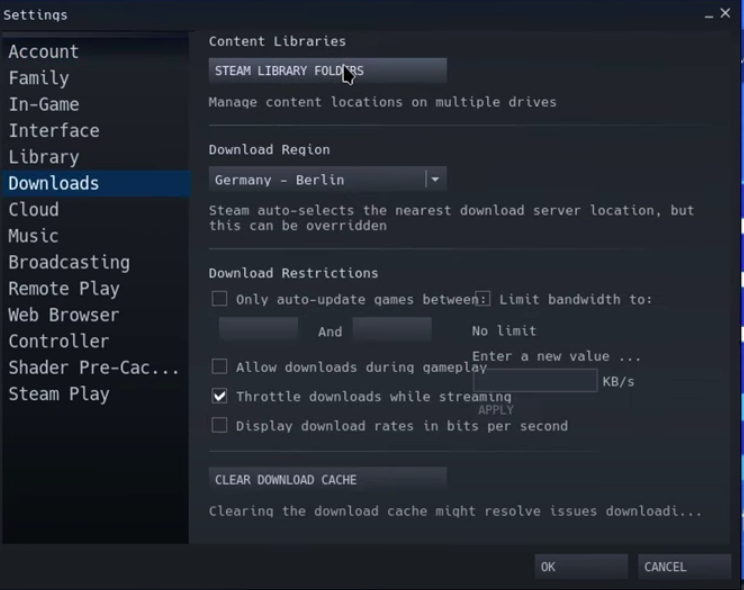Enable Only auto-update games between
The height and width of the screenshot is (590, 744).
pyautogui.click(x=219, y=299)
